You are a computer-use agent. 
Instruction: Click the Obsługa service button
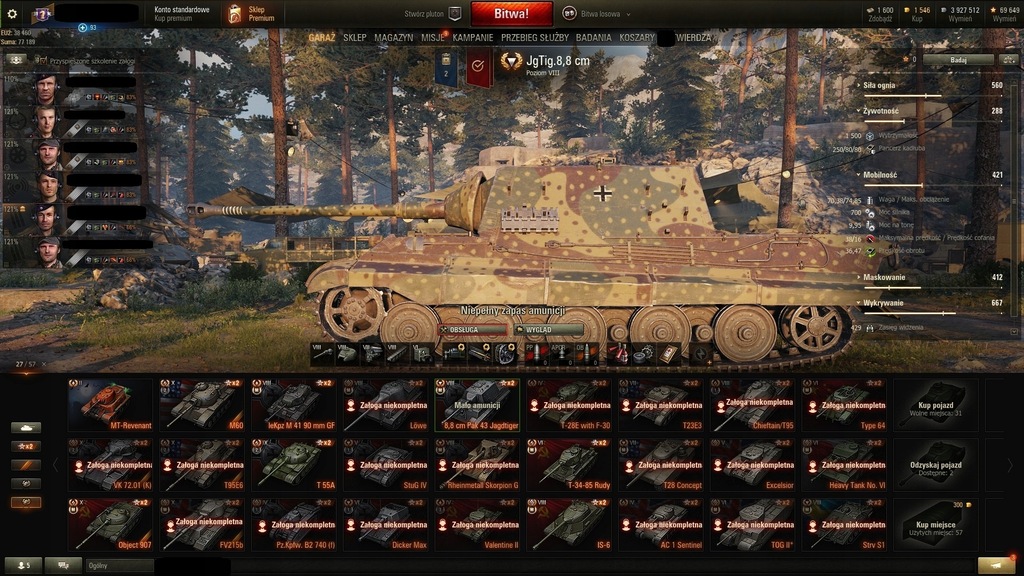point(472,330)
